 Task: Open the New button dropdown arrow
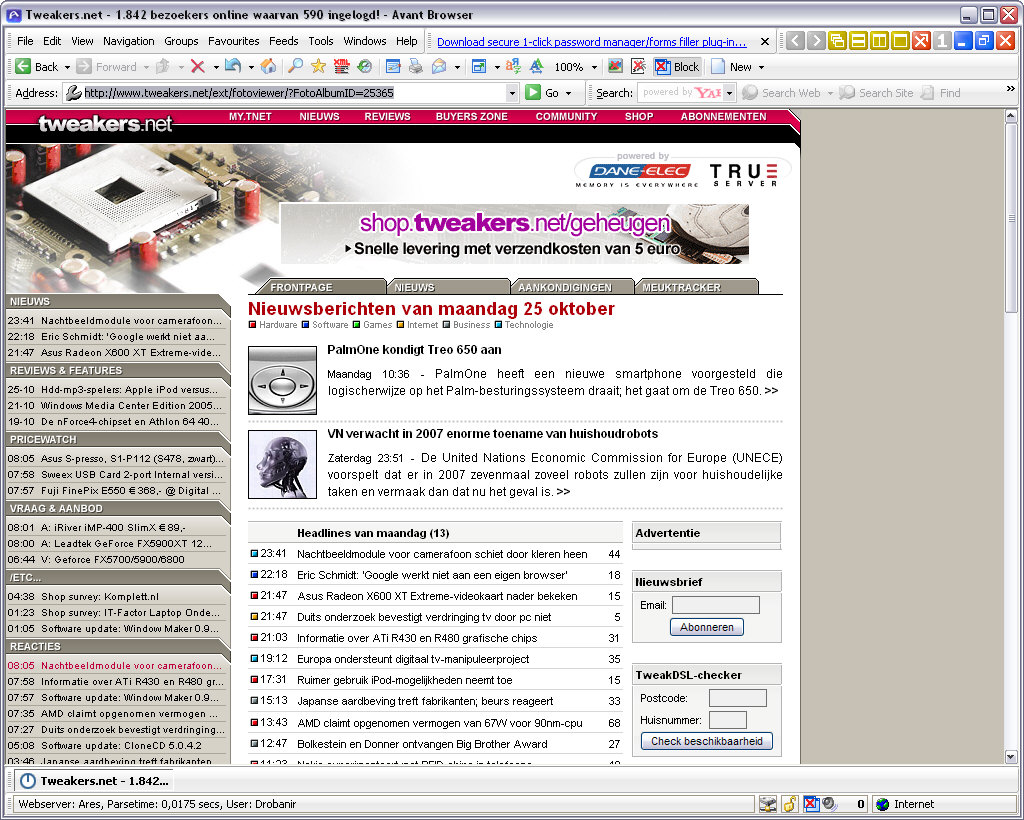coord(761,67)
